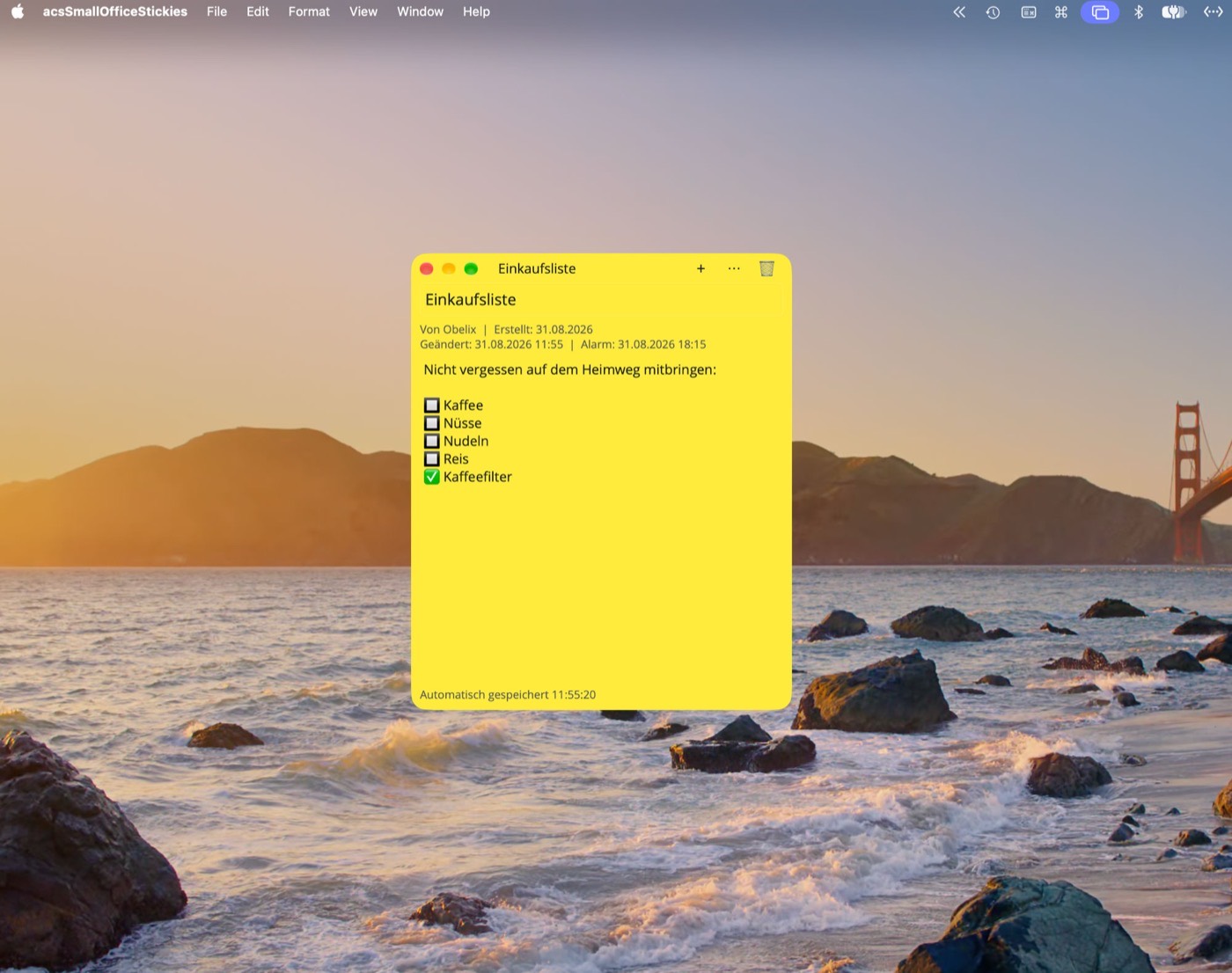This screenshot has width=1232, height=973.
Task: Click the 'Geändert: 31.08.2026 11:55' text
Action: point(491,345)
